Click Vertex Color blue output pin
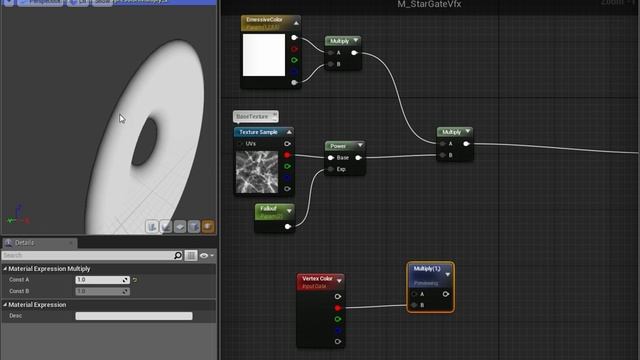Viewport: 640px width, 360px height. tap(338, 330)
